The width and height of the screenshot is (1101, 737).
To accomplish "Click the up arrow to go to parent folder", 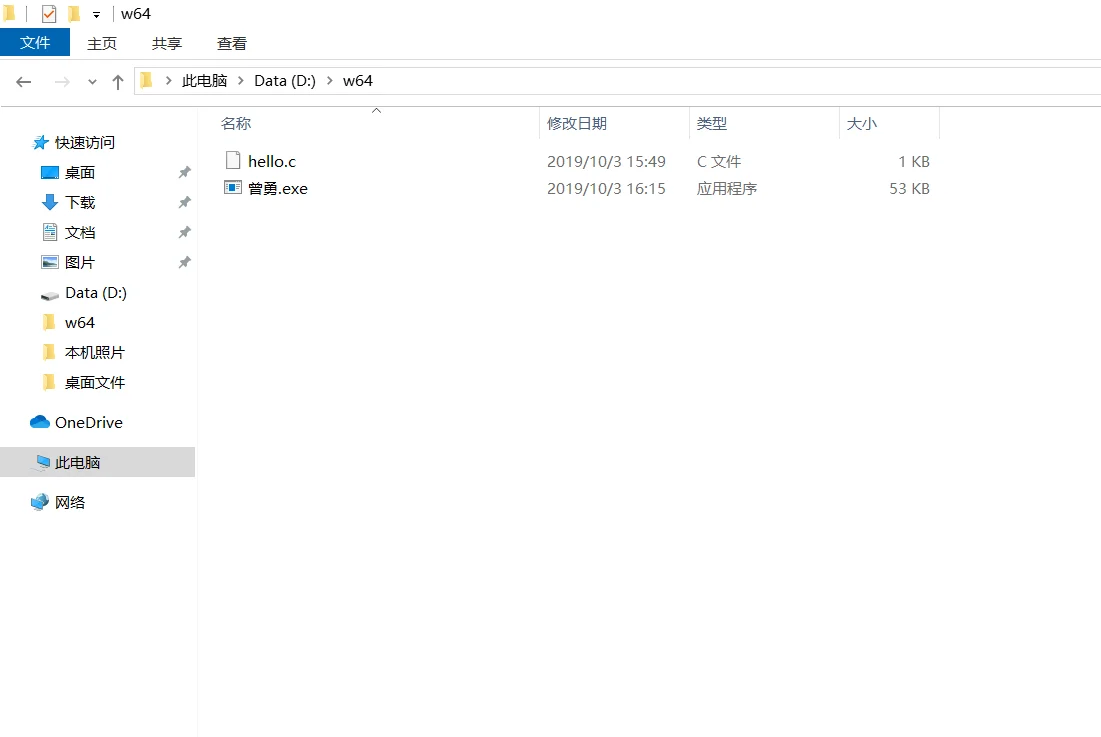I will pyautogui.click(x=118, y=81).
